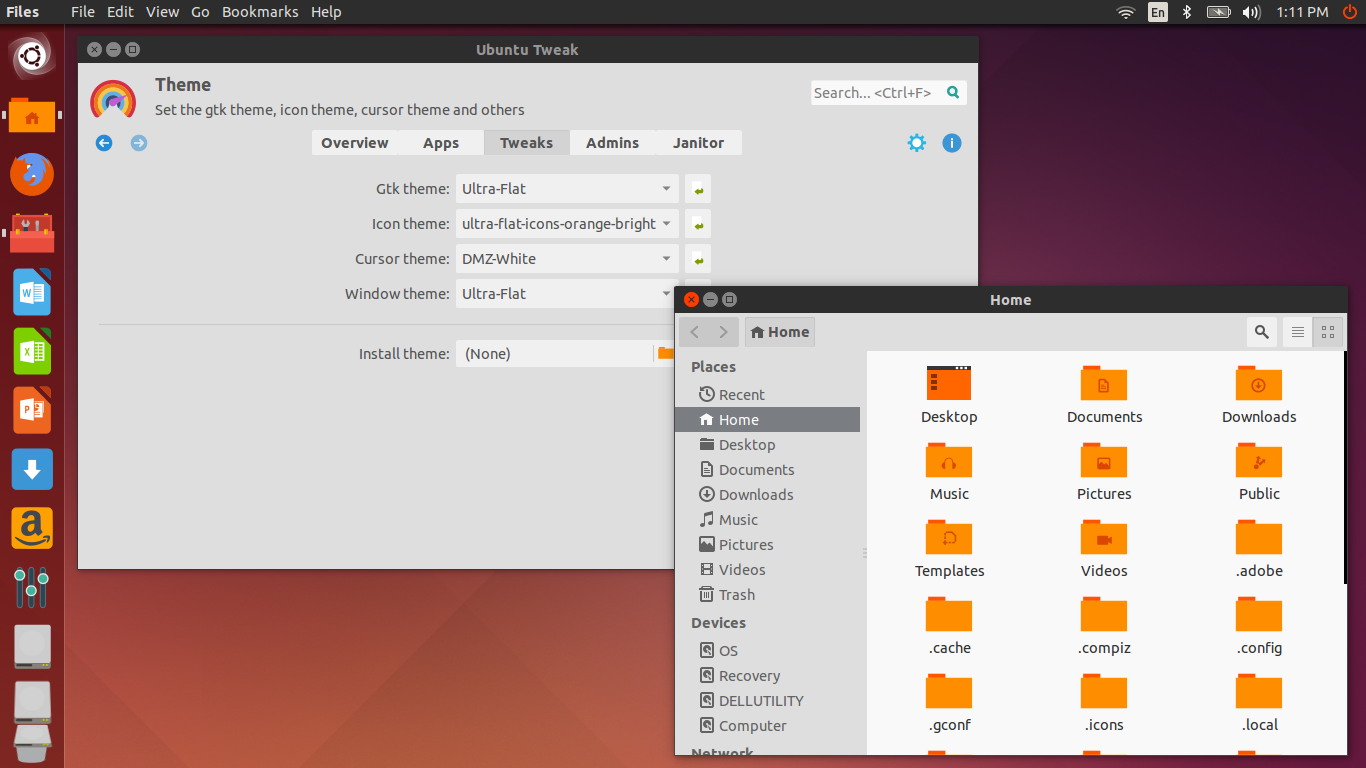This screenshot has width=1366, height=768.
Task: Select the .gconf folder
Action: coord(949,691)
